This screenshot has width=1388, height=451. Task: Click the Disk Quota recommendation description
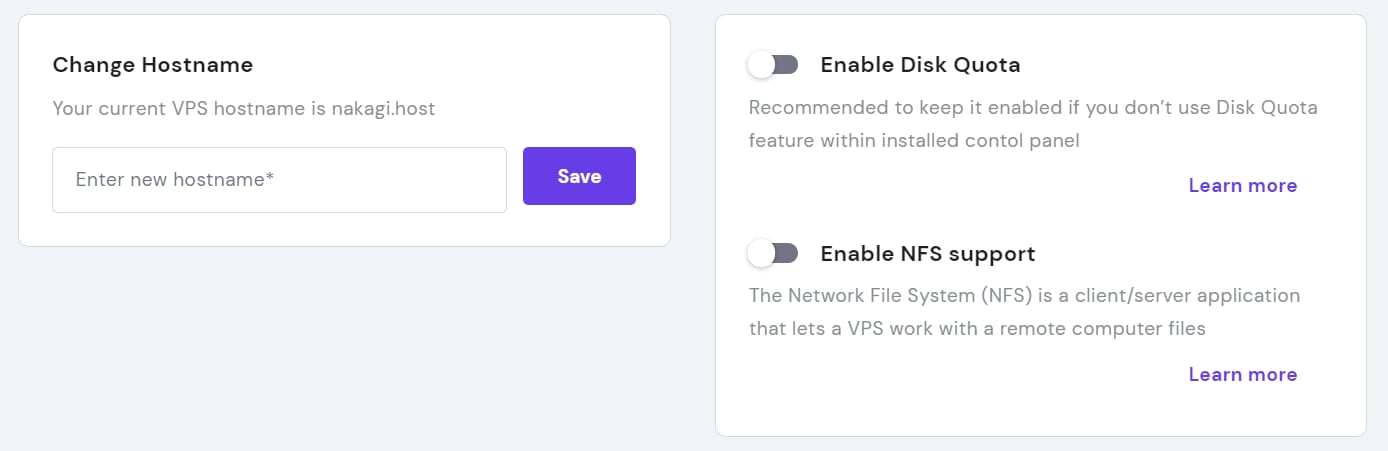click(x=1033, y=108)
